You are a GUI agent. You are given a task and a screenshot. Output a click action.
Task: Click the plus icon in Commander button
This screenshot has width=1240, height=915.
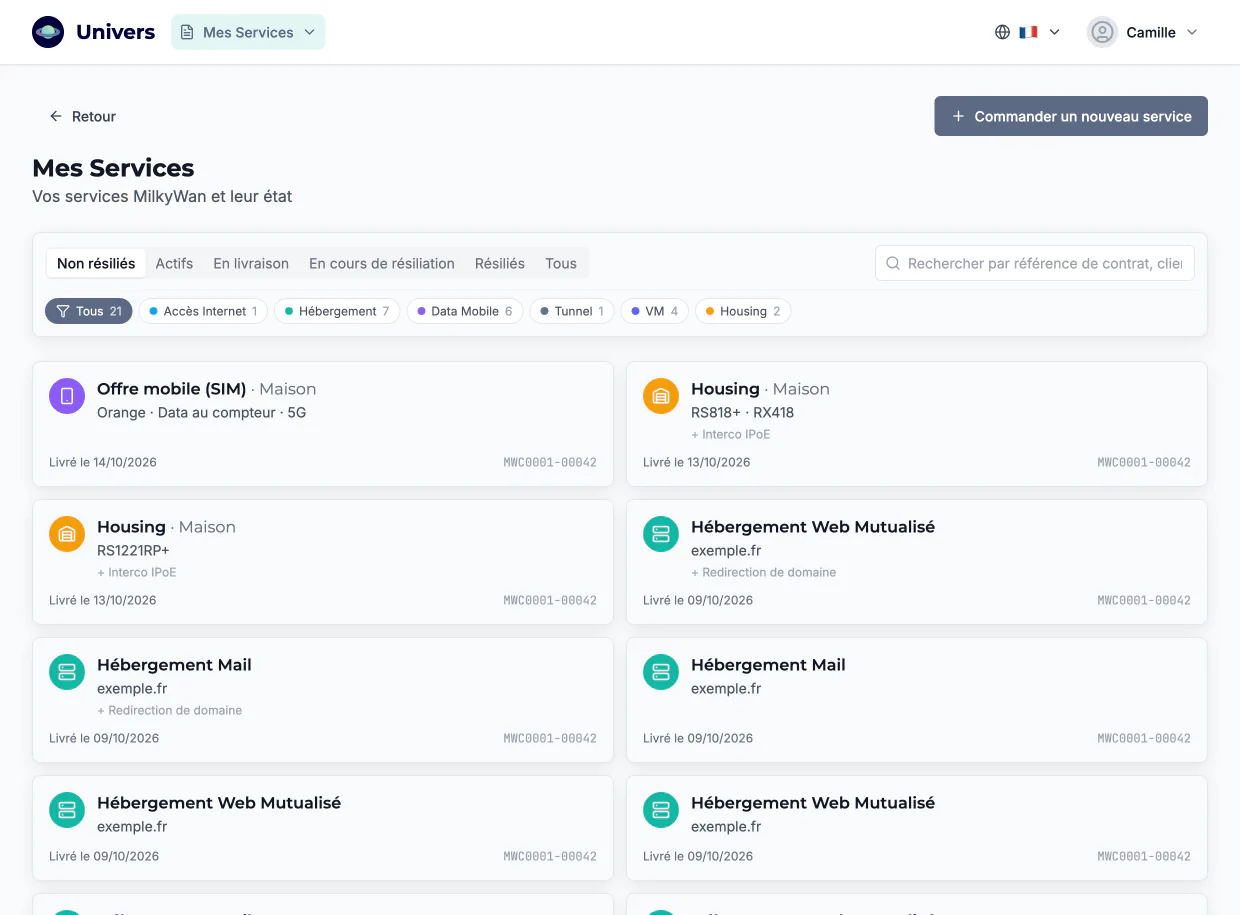point(958,116)
